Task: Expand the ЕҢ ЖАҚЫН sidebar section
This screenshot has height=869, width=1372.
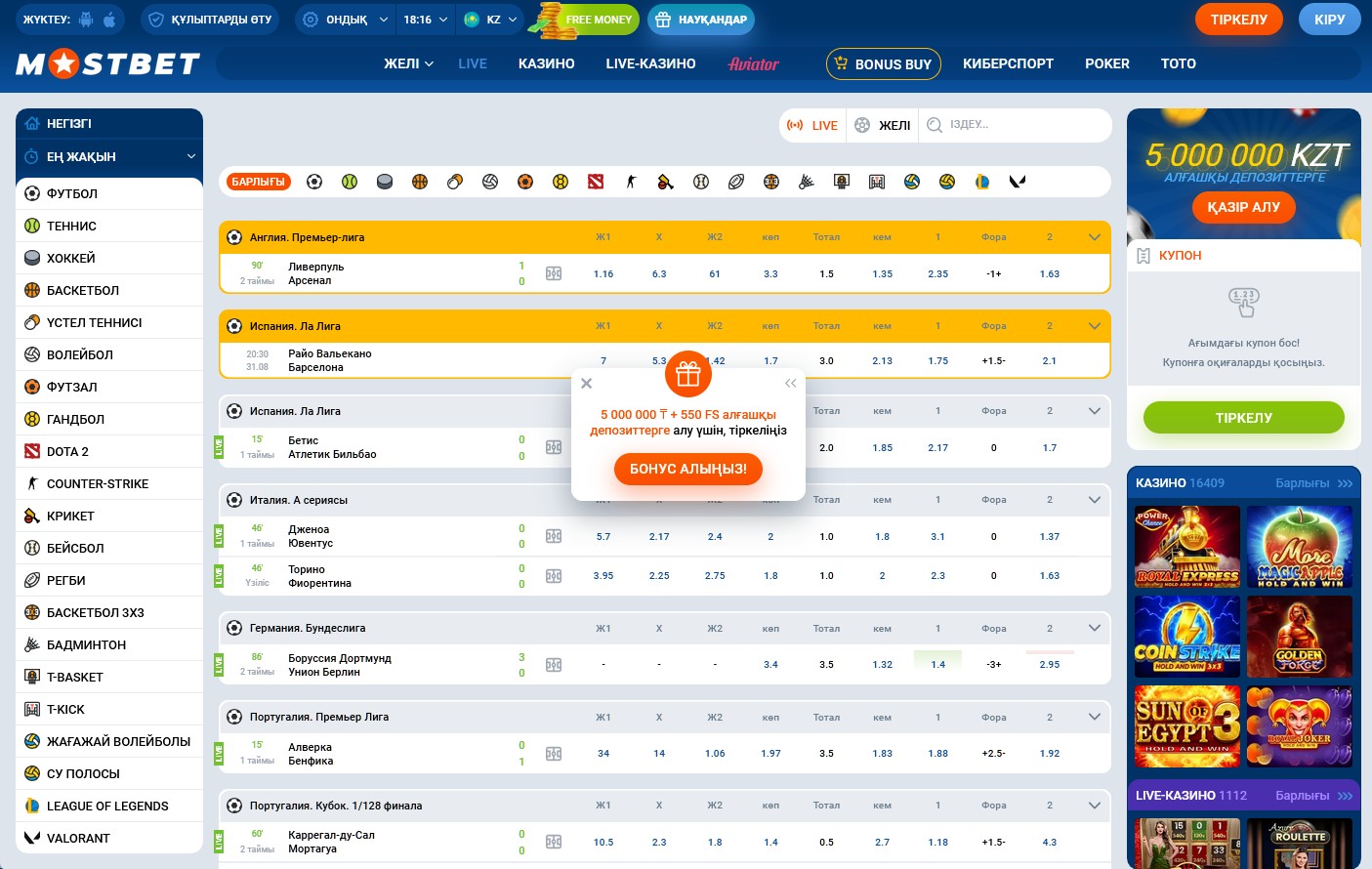Action: click(x=109, y=156)
